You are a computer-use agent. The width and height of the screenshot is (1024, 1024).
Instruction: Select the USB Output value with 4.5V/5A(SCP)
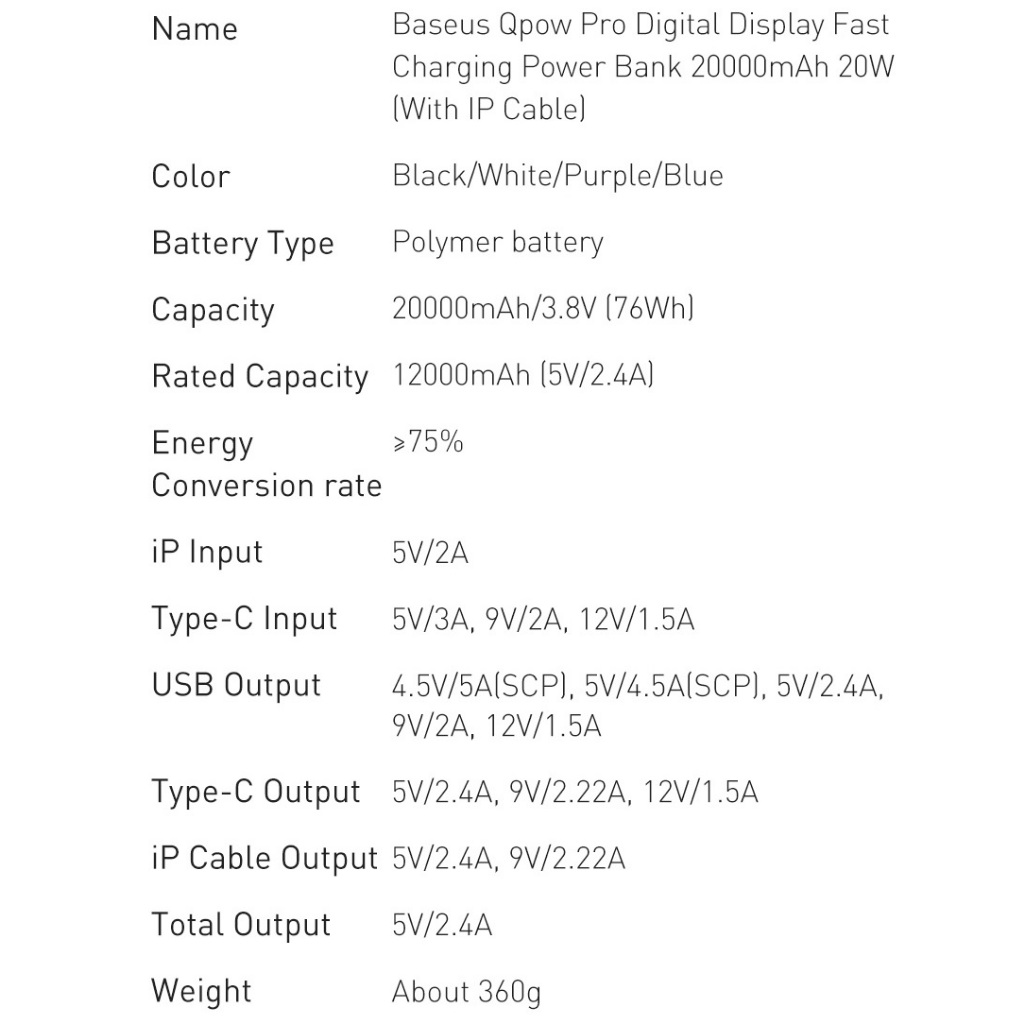(x=638, y=706)
